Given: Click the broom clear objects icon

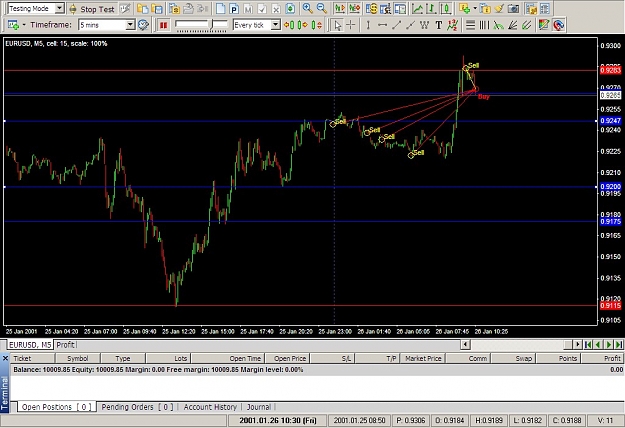Looking at the screenshot, I should coord(499,8).
